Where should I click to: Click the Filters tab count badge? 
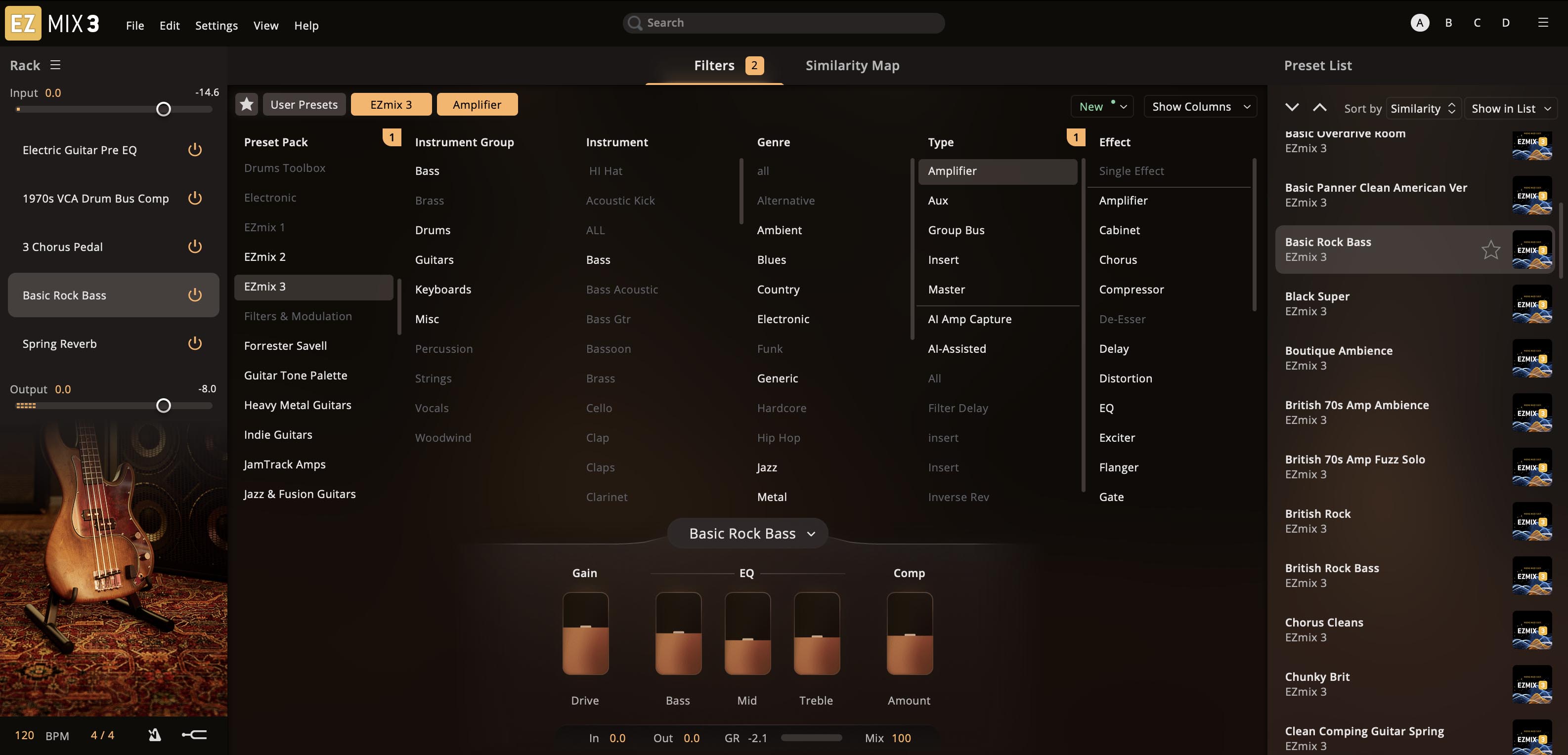tap(754, 65)
